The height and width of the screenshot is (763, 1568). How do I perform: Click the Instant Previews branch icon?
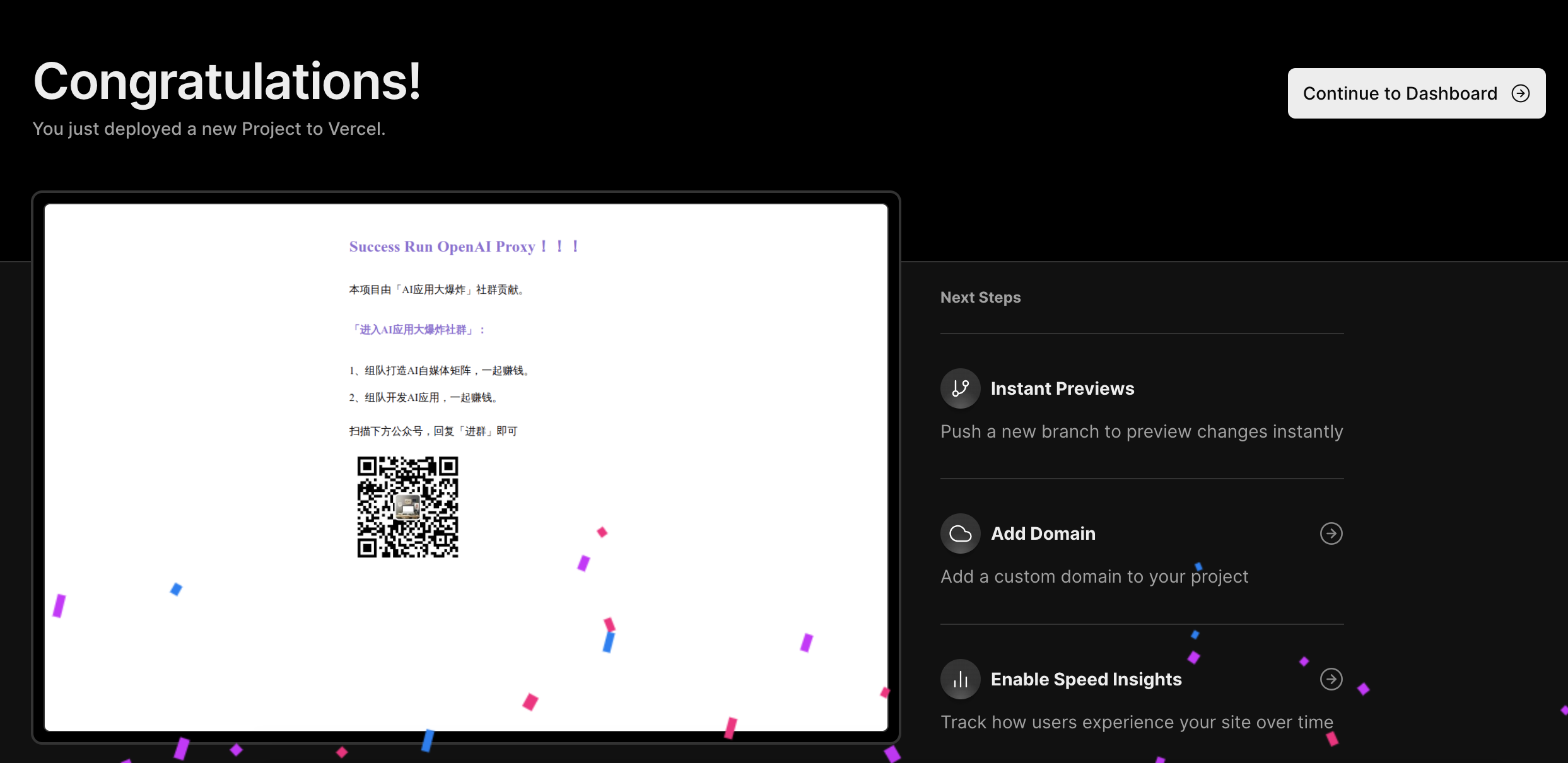click(x=960, y=388)
